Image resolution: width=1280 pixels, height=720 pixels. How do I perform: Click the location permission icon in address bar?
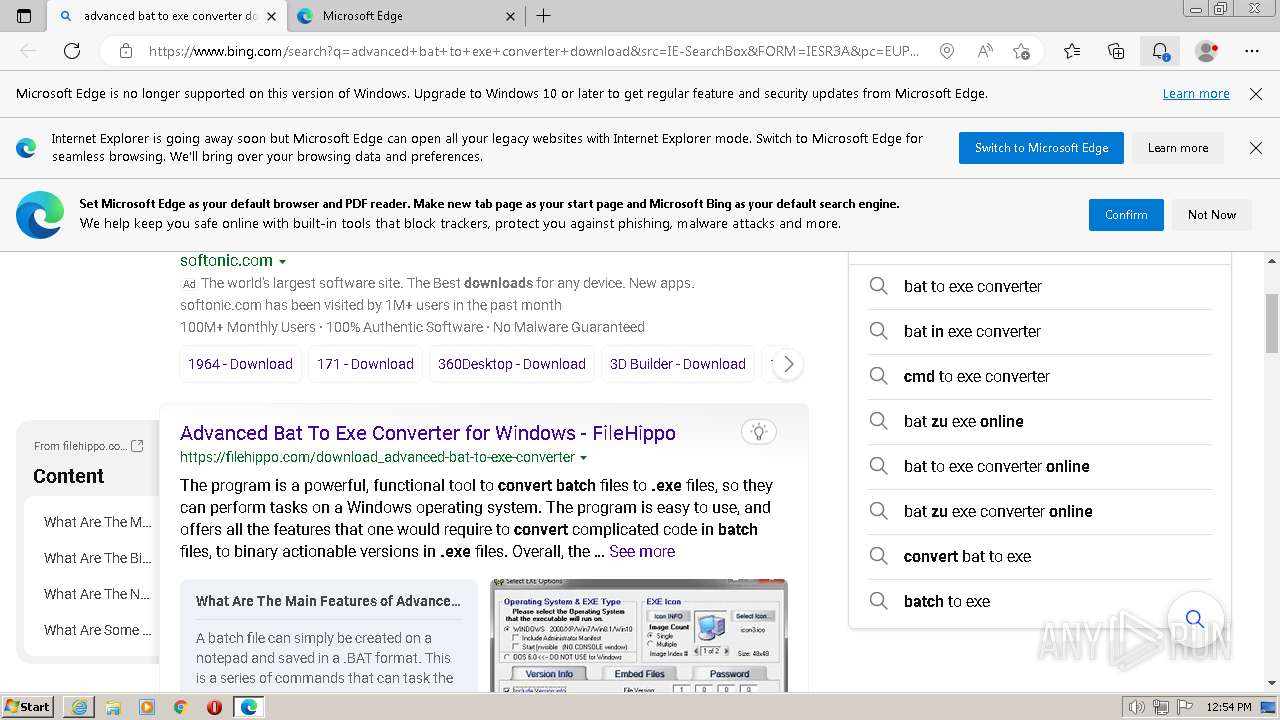(947, 51)
